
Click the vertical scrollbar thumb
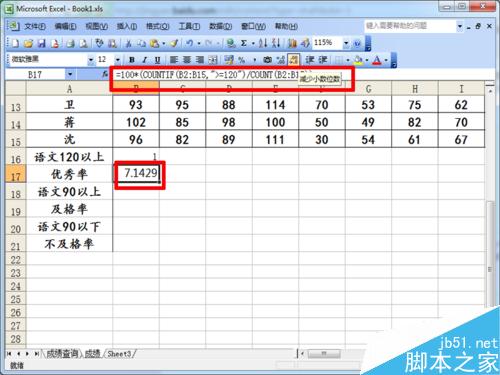489,253
